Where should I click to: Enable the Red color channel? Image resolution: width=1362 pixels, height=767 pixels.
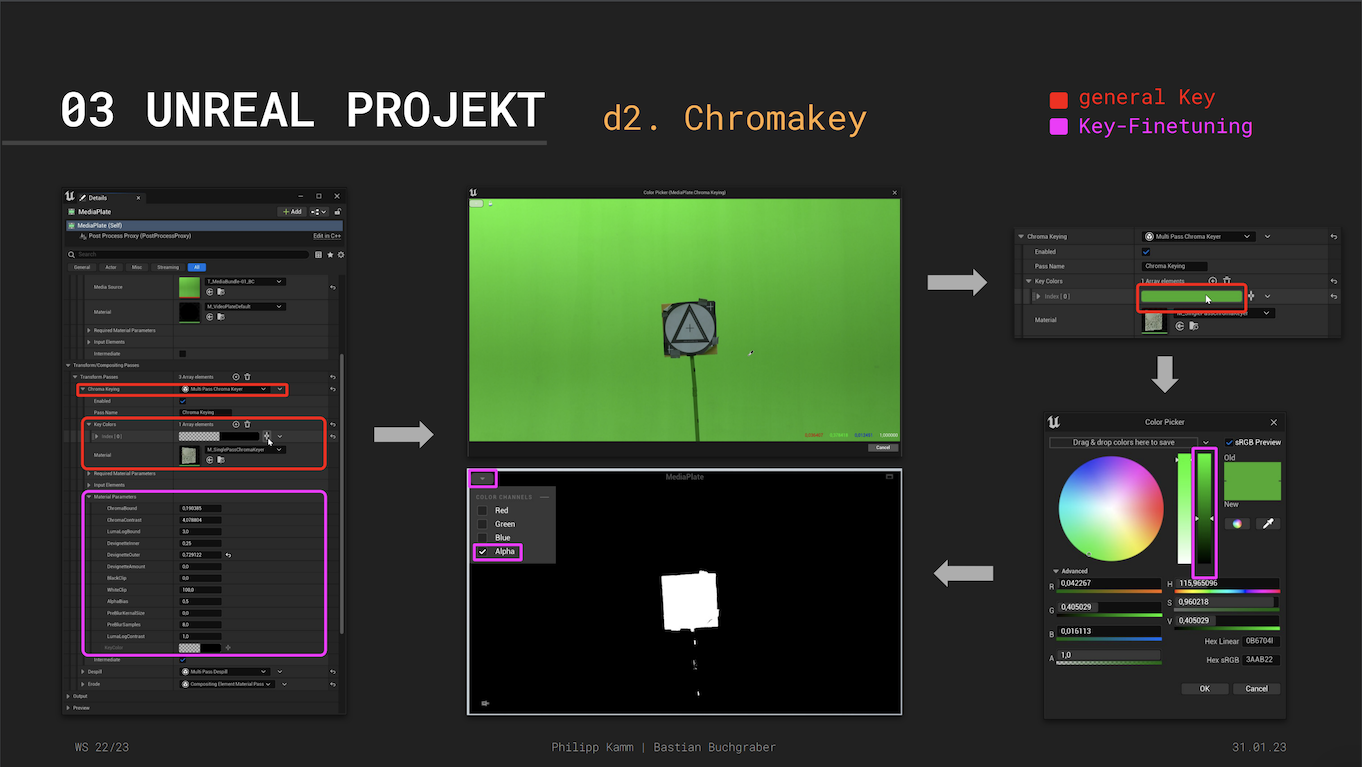click(x=483, y=511)
